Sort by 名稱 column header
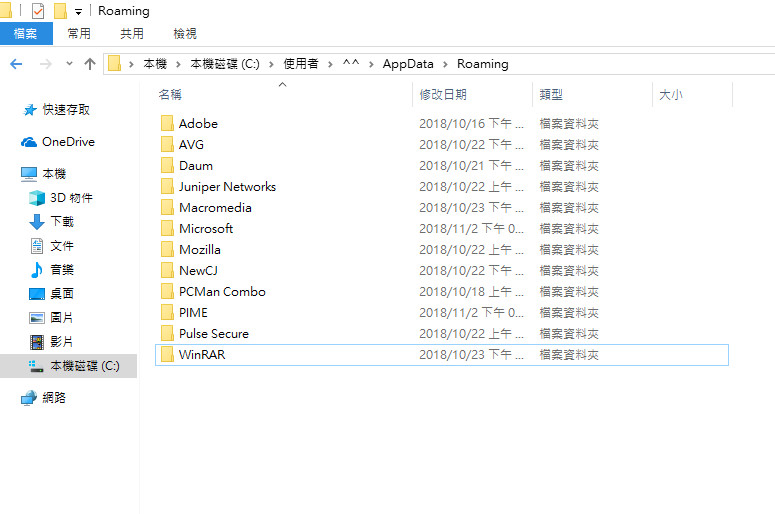 pyautogui.click(x=171, y=95)
